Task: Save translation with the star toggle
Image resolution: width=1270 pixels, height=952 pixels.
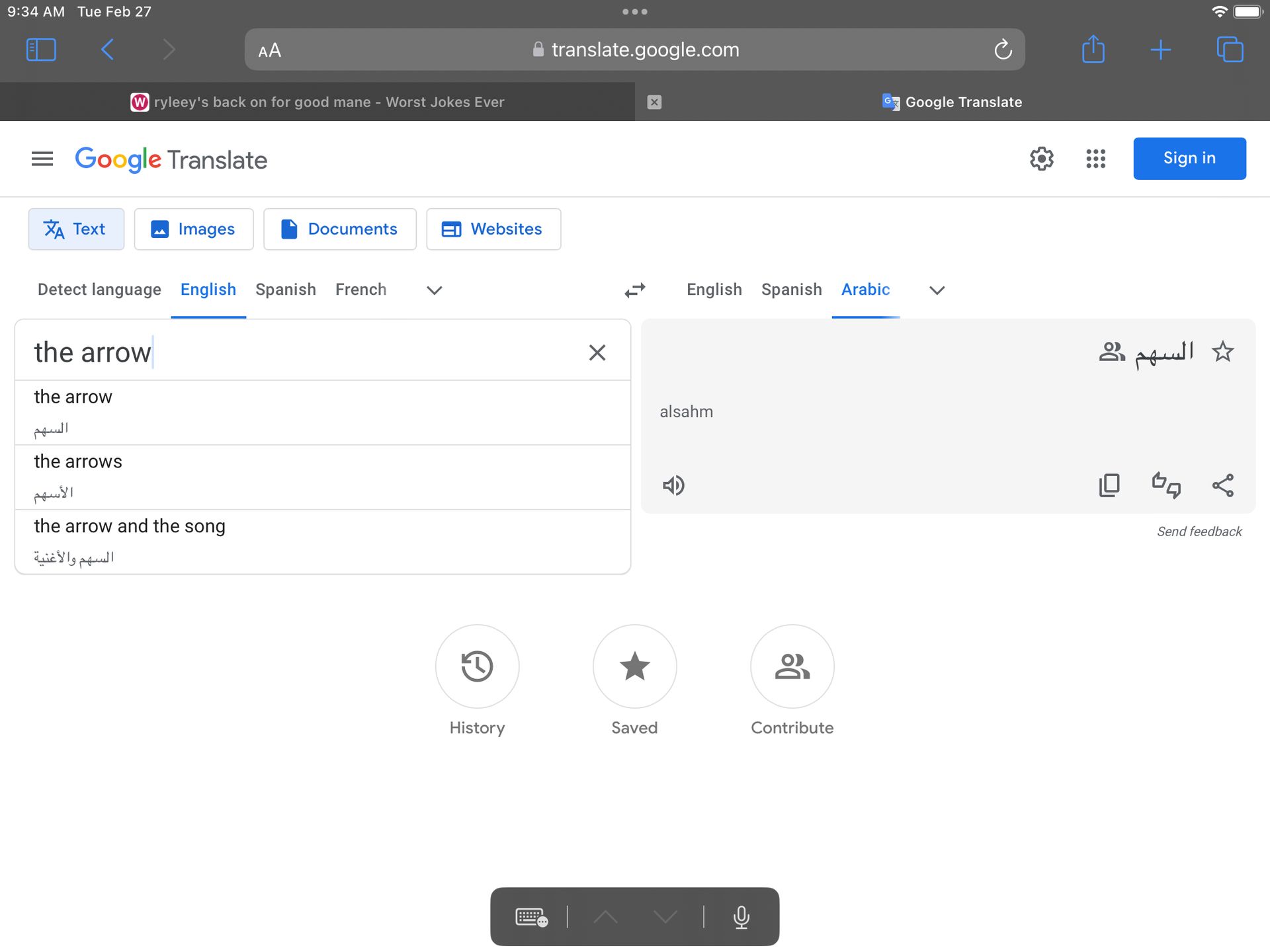Action: point(1222,352)
